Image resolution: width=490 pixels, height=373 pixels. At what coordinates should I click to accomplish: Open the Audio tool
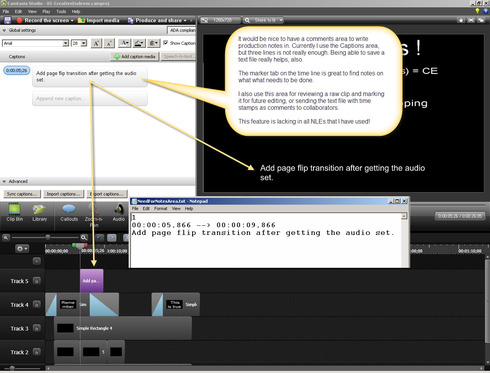(118, 213)
